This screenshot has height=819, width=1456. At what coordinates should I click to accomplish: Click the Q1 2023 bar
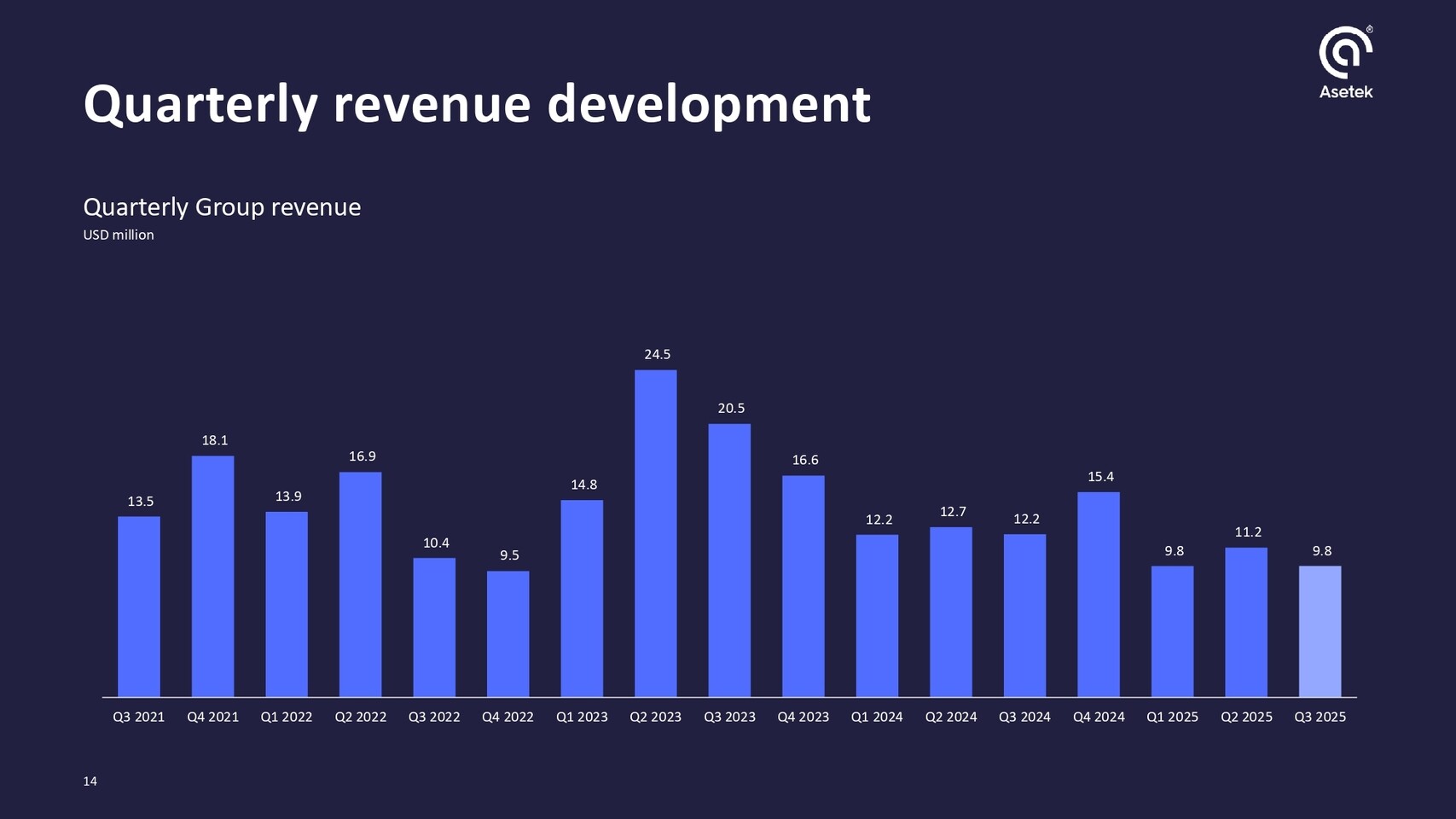coord(582,598)
